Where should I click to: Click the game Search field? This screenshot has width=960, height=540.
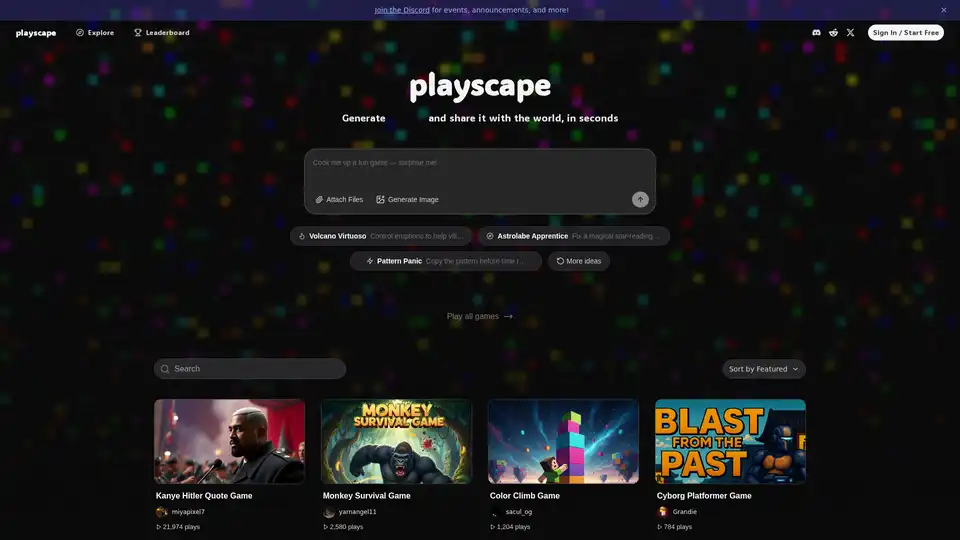[250, 369]
